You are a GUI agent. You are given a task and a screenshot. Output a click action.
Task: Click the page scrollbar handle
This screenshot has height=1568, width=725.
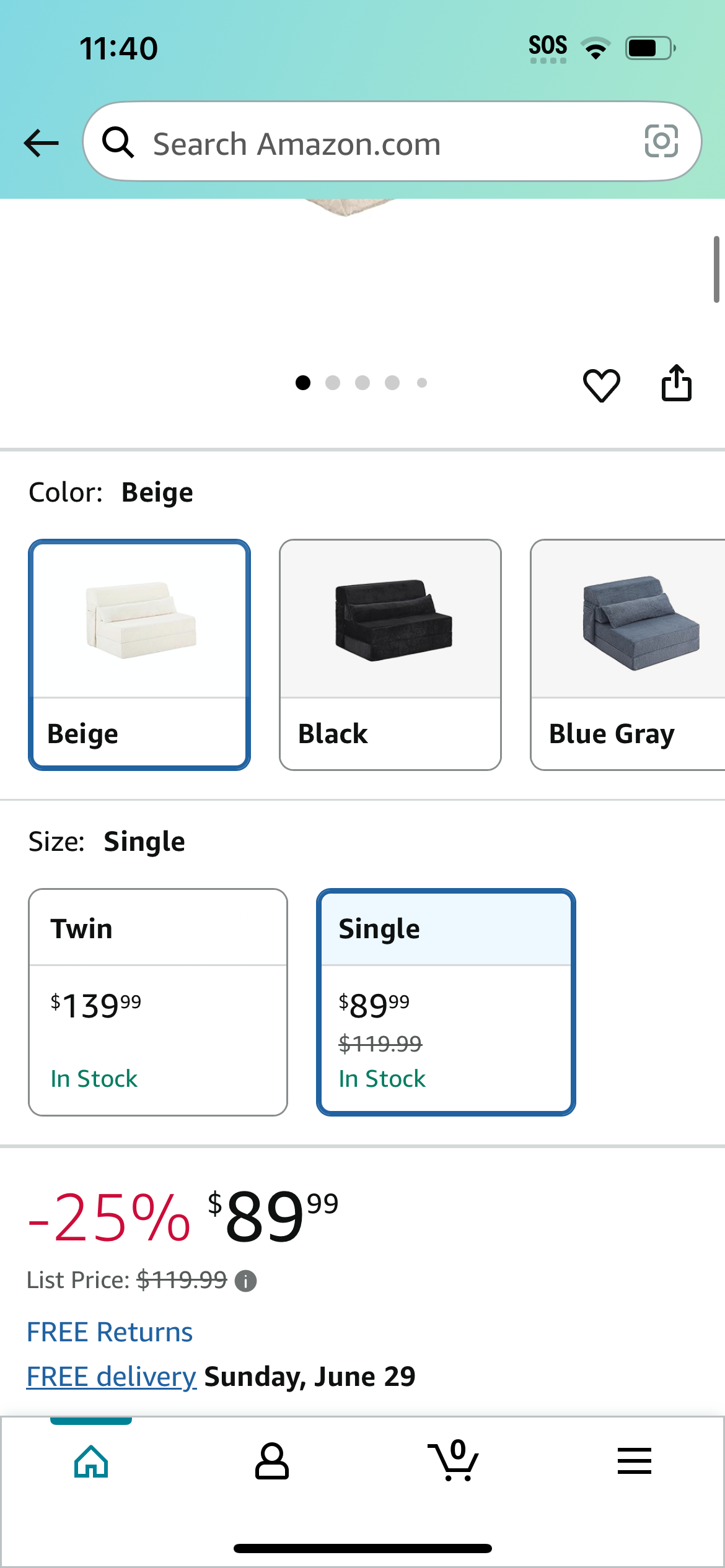click(x=716, y=269)
